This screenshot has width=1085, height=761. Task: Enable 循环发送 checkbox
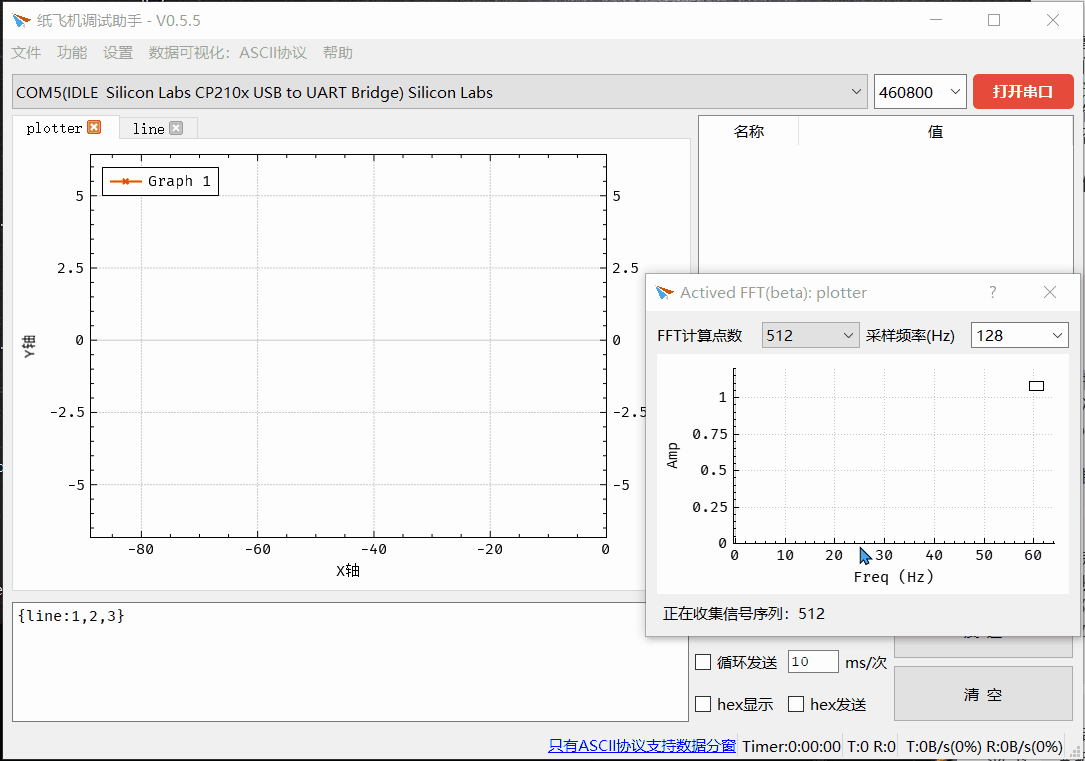click(x=703, y=662)
